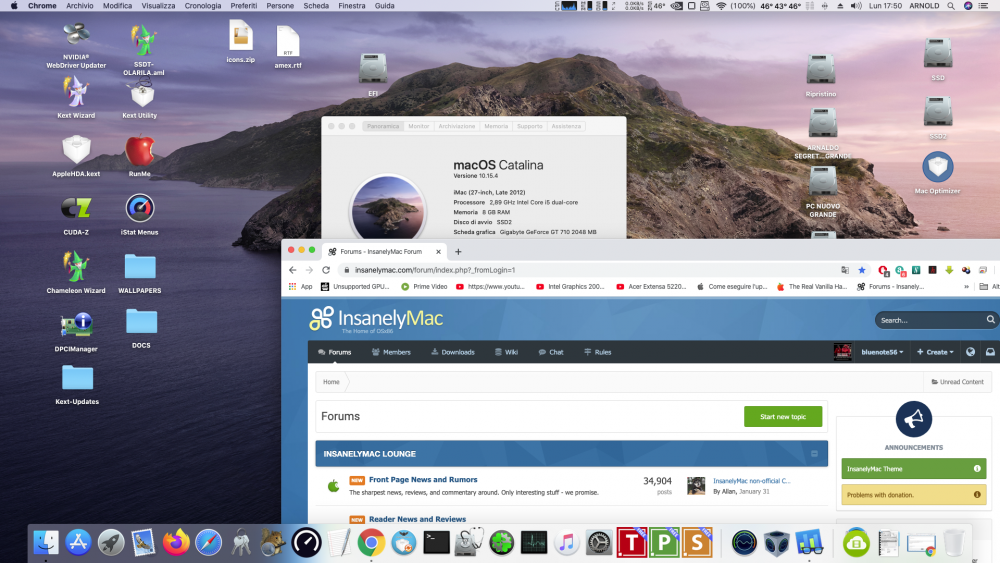1000x563 pixels.
Task: Select the DOCS folder on desktop
Action: [x=141, y=321]
